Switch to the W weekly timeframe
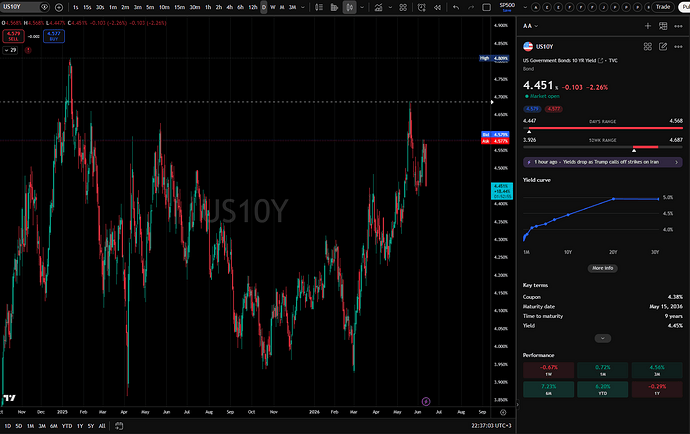Screen dimensions: 690x434 [x=273, y=7]
